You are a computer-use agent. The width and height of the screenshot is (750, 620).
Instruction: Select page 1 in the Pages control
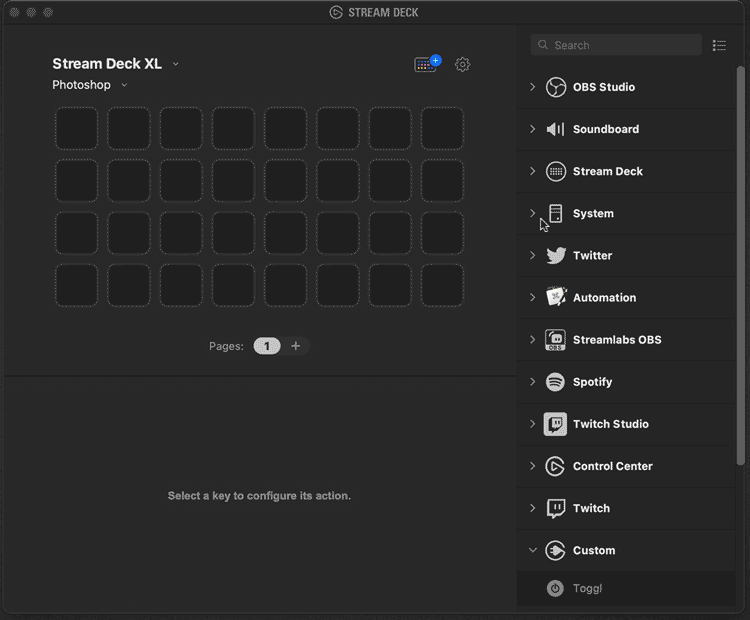coord(267,346)
